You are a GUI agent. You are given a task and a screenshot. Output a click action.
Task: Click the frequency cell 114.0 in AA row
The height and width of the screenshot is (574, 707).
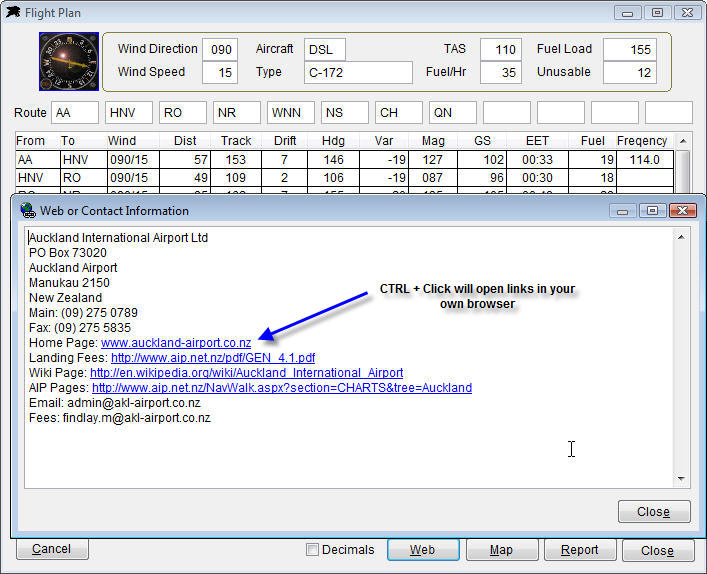(644, 160)
